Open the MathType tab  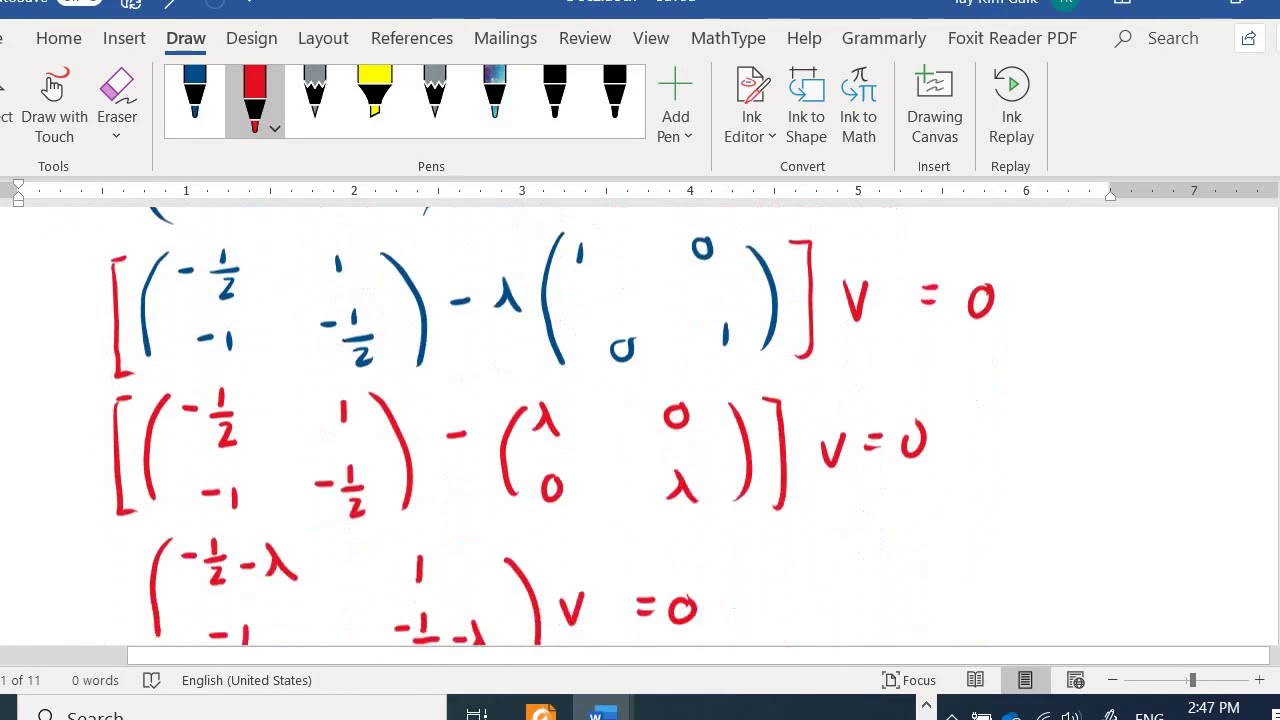tap(728, 38)
